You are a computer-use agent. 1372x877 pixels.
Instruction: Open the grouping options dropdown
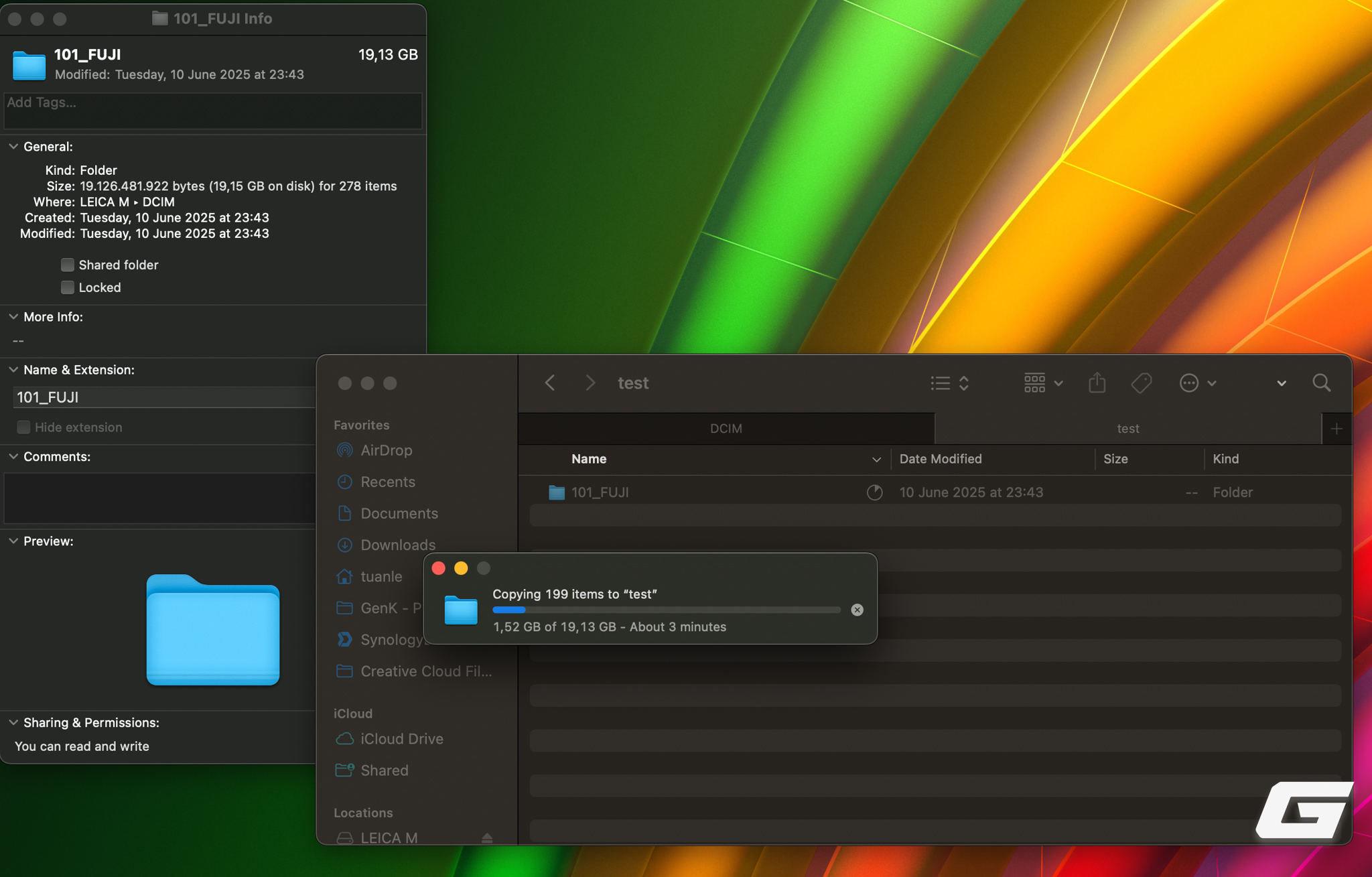click(1042, 383)
